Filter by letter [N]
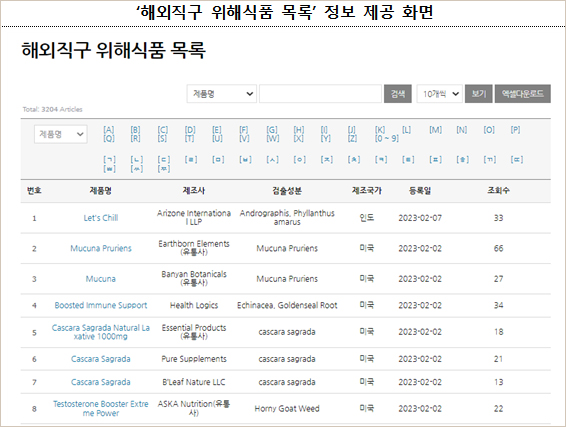The height and width of the screenshot is (427, 566). [x=462, y=130]
